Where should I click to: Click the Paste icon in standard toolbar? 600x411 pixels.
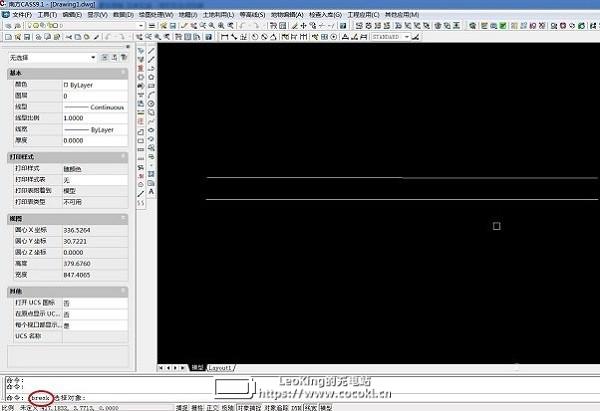click(x=87, y=37)
